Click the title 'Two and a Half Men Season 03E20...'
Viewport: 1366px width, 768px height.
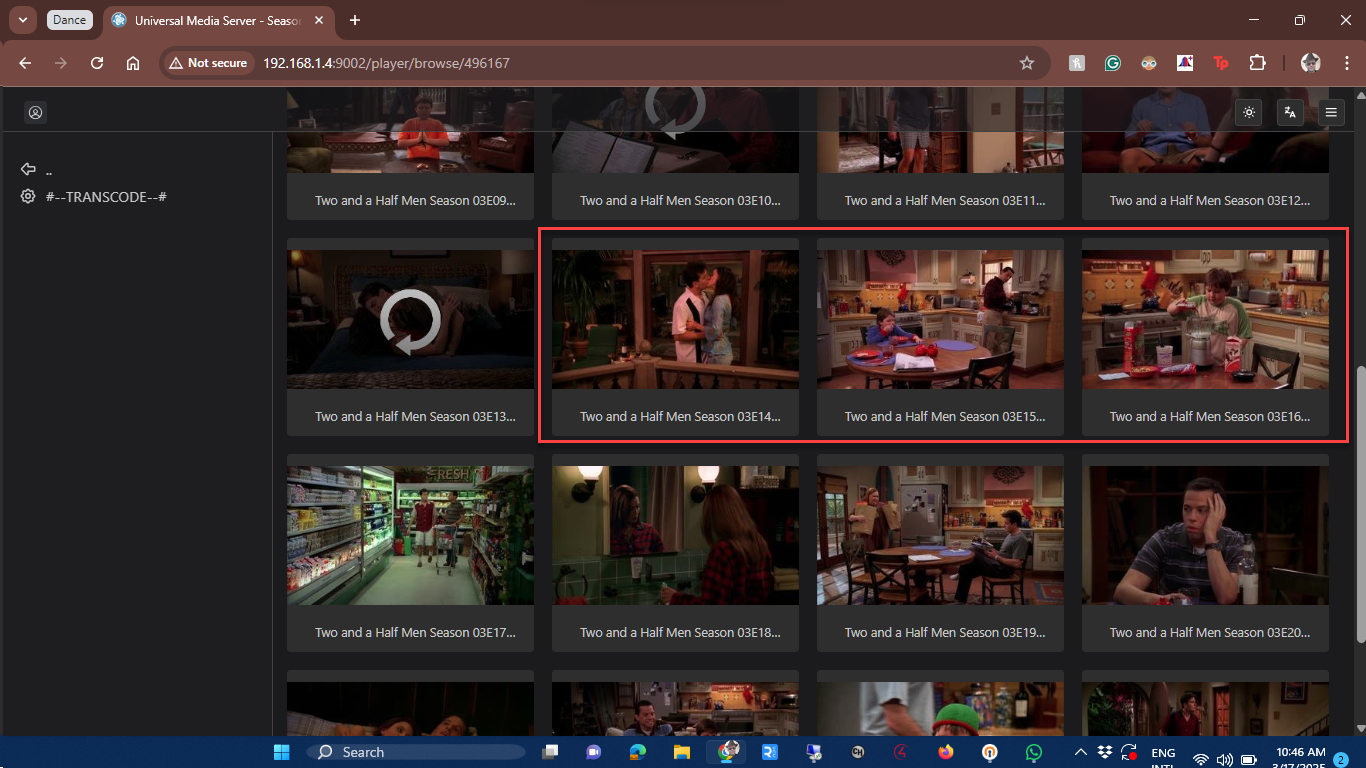(1210, 632)
